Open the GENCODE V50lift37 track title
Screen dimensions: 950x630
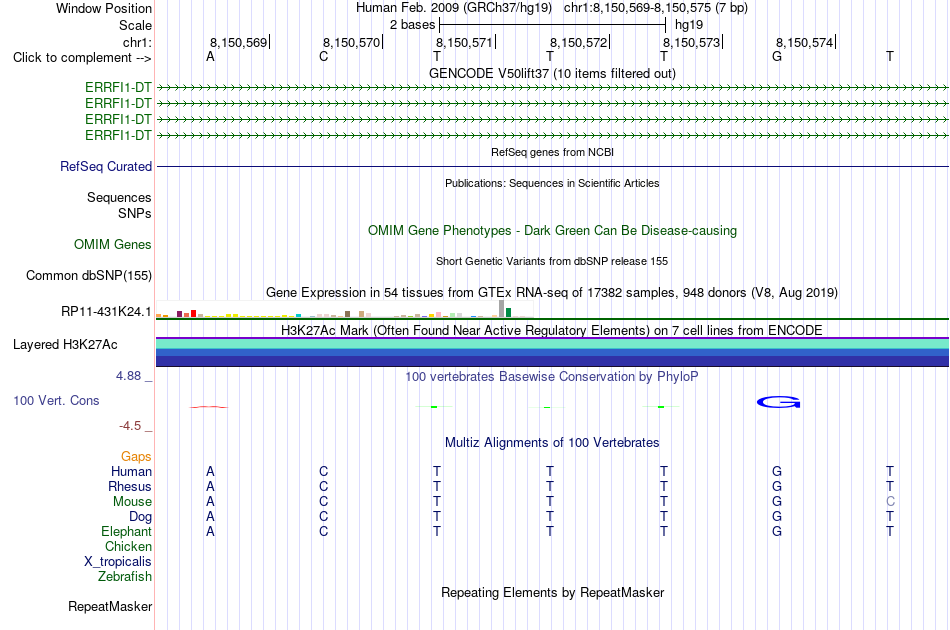[552, 73]
